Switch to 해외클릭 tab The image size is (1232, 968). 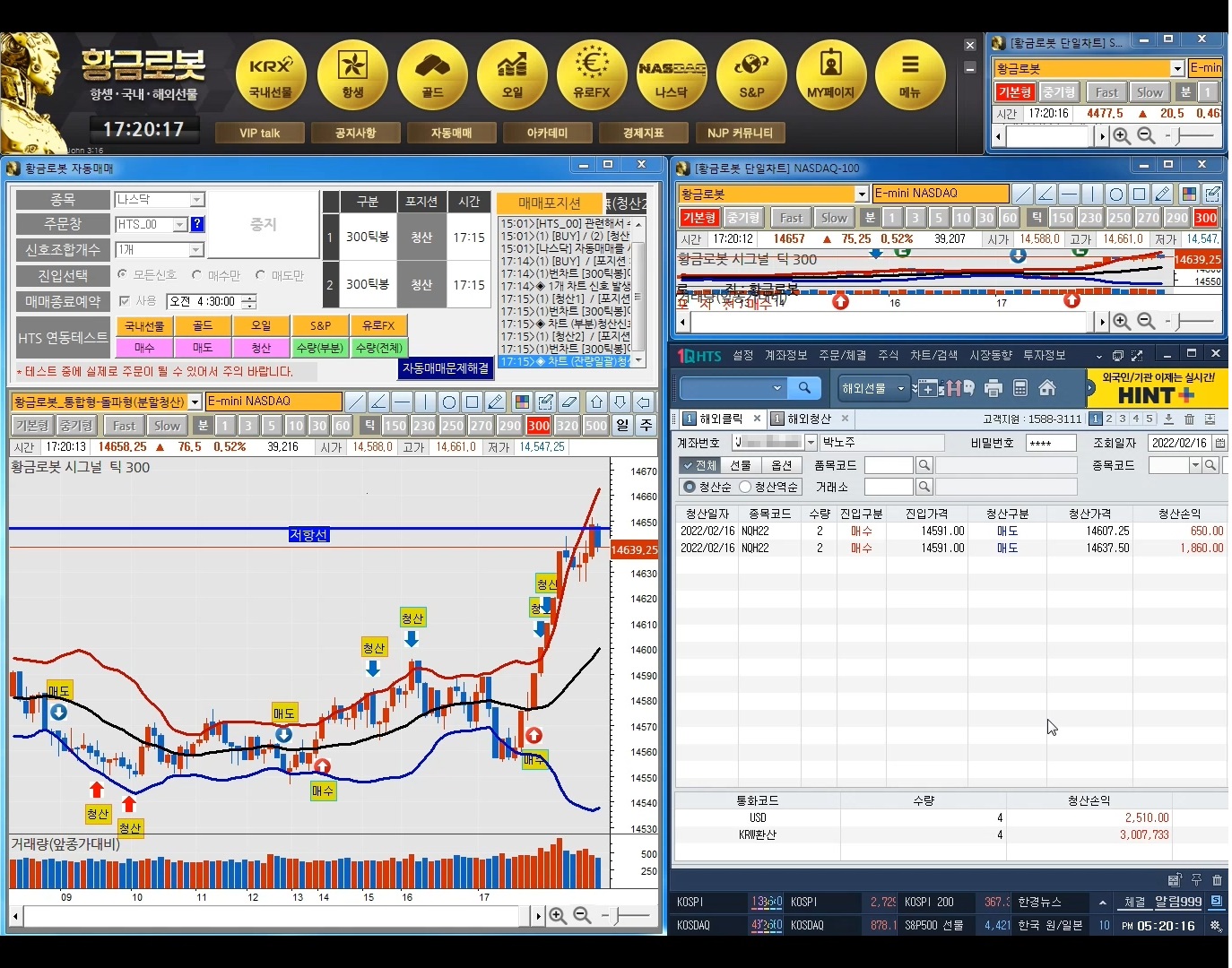coord(721,419)
